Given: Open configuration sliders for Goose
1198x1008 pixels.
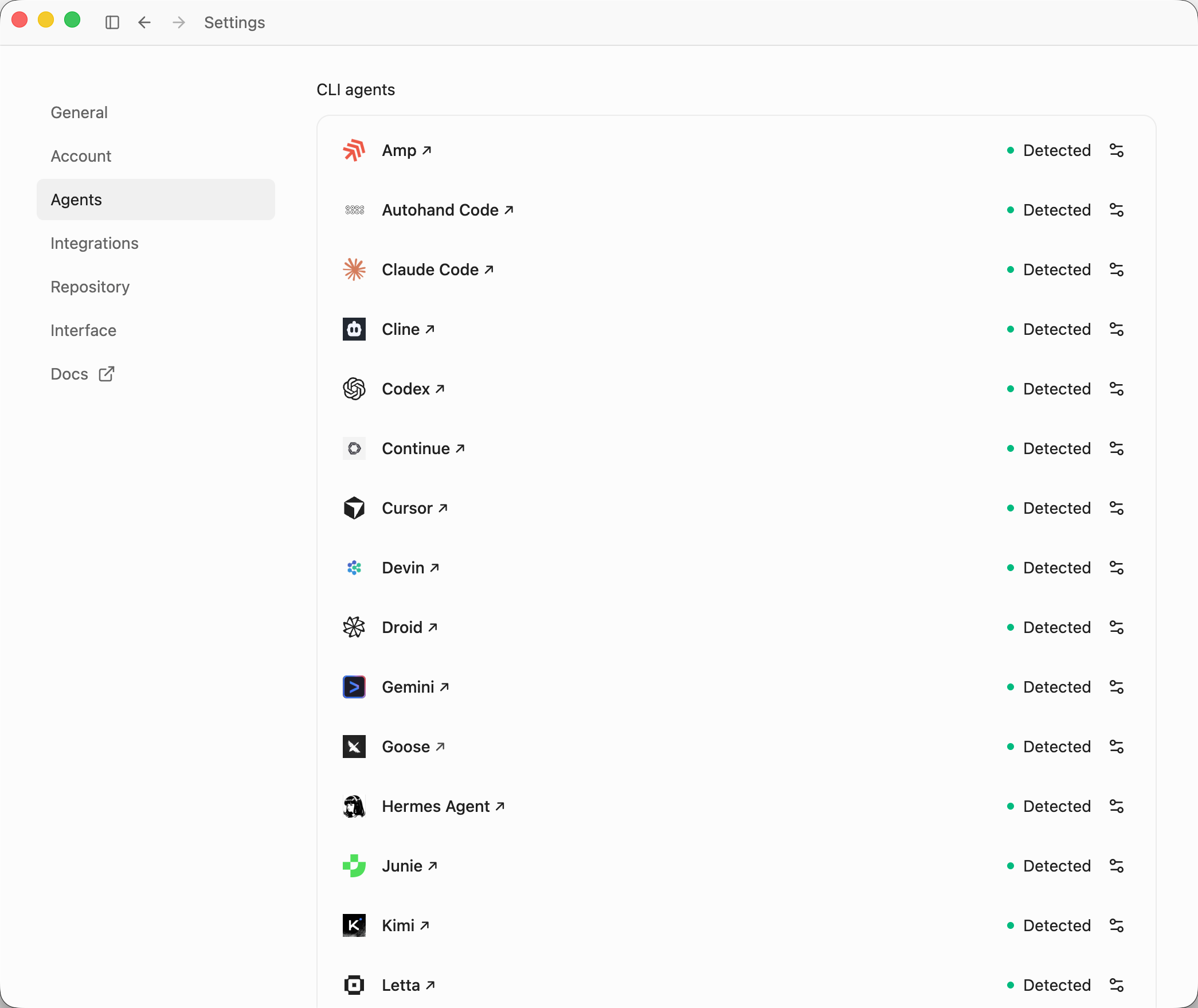Looking at the screenshot, I should [1117, 747].
